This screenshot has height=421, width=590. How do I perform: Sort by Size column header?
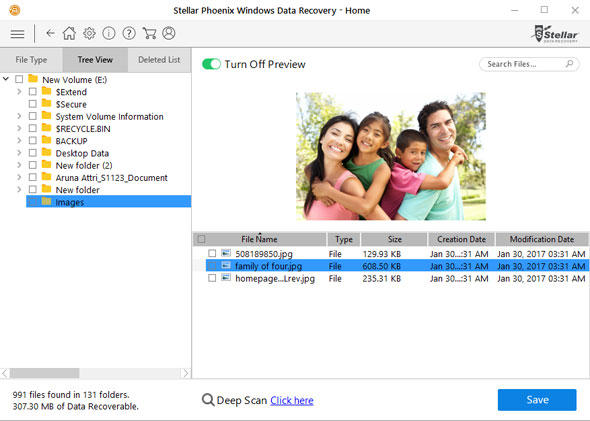(394, 239)
